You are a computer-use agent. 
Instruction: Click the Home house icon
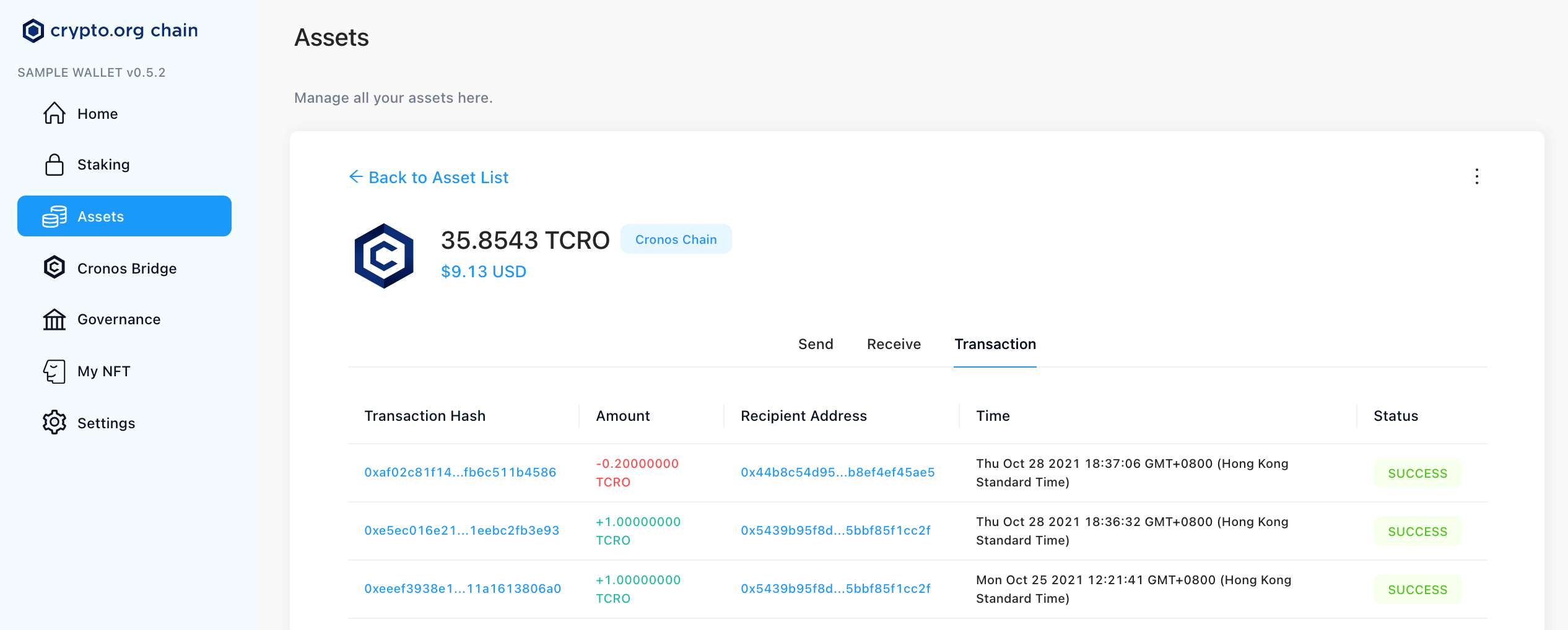[54, 113]
